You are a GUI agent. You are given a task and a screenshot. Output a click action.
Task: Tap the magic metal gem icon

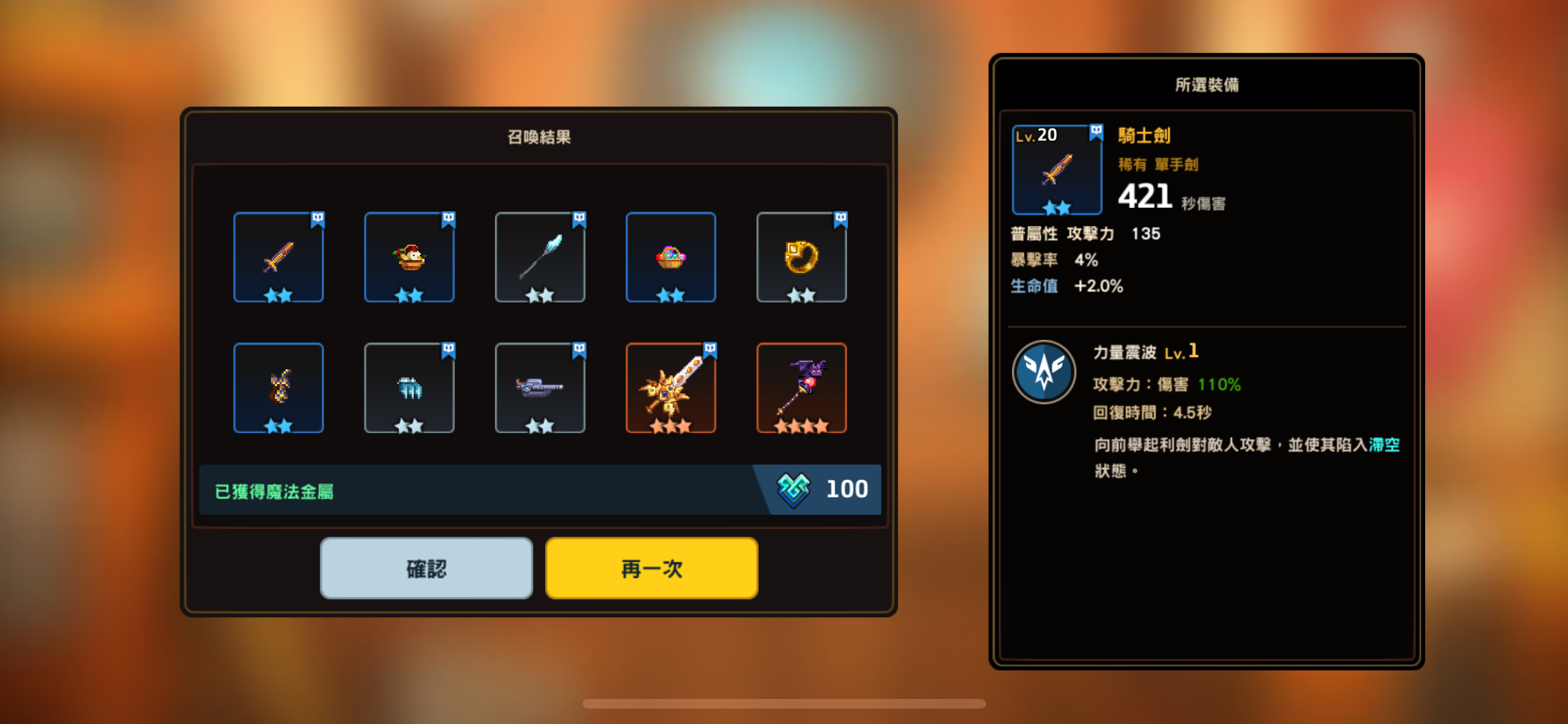point(794,490)
